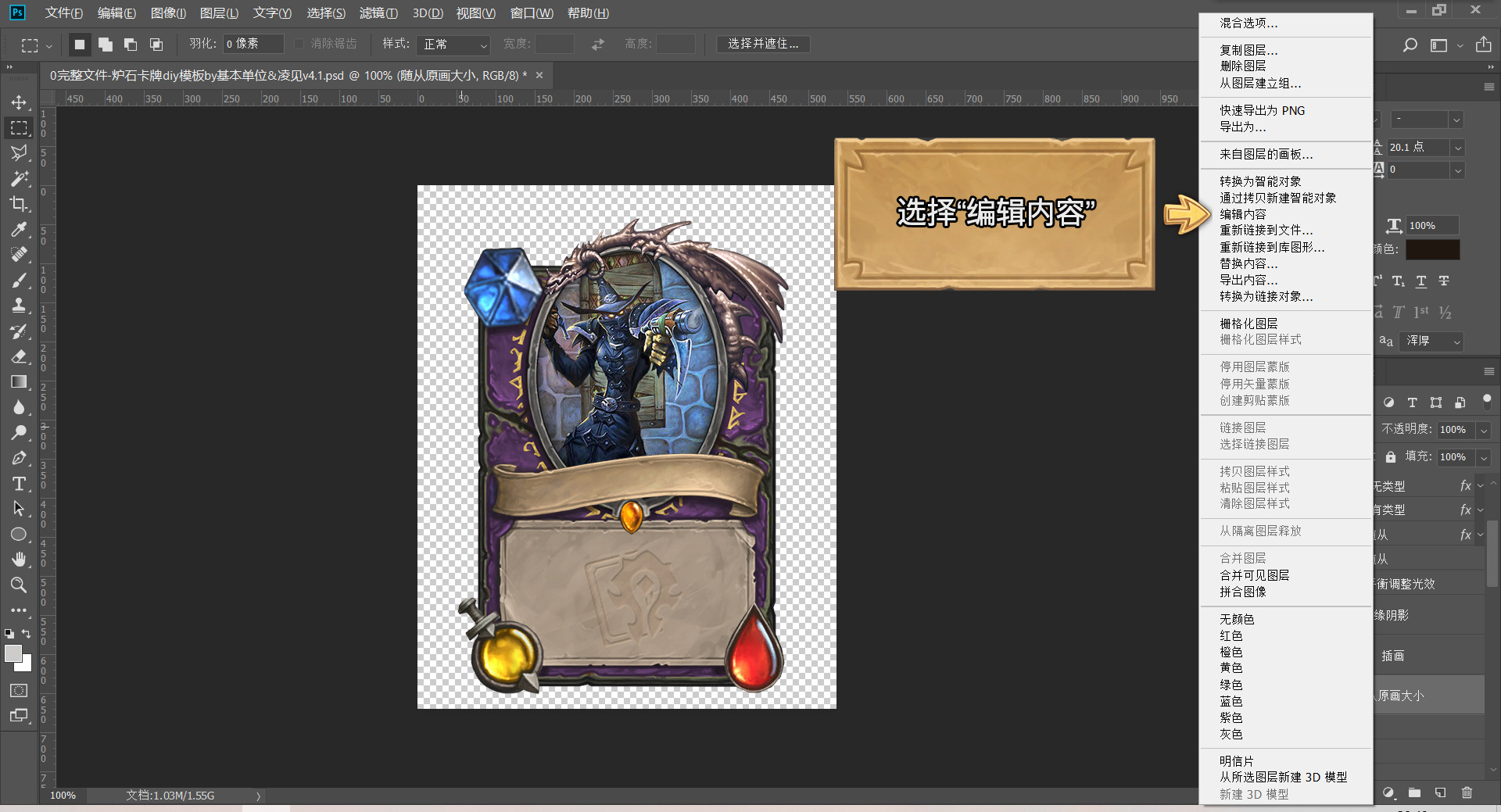1501x812 pixels.
Task: Toggle subscript text style
Action: coord(1399,281)
